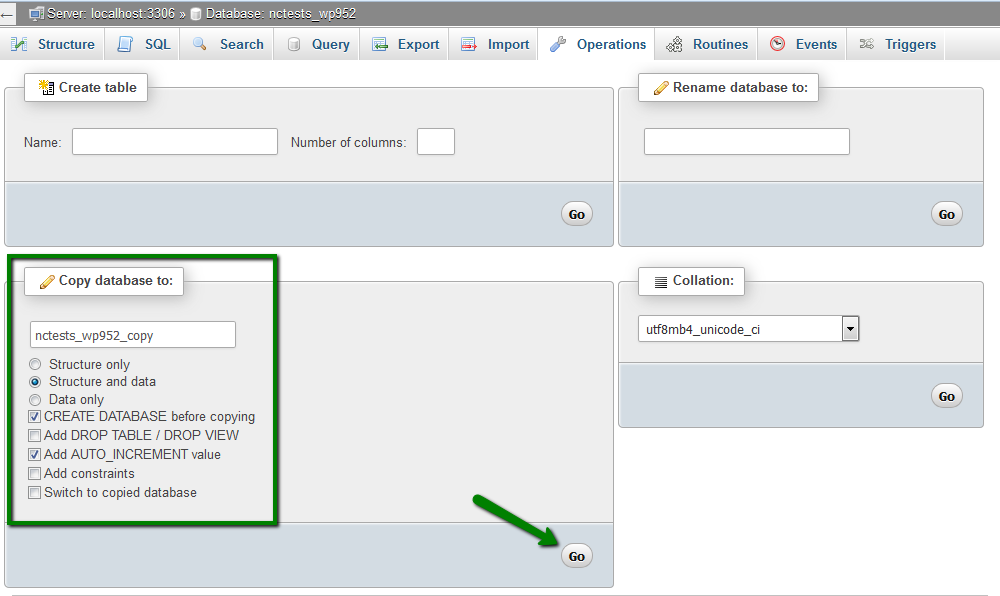The width and height of the screenshot is (1000, 596).
Task: Click the Search magnifier icon
Action: [200, 44]
